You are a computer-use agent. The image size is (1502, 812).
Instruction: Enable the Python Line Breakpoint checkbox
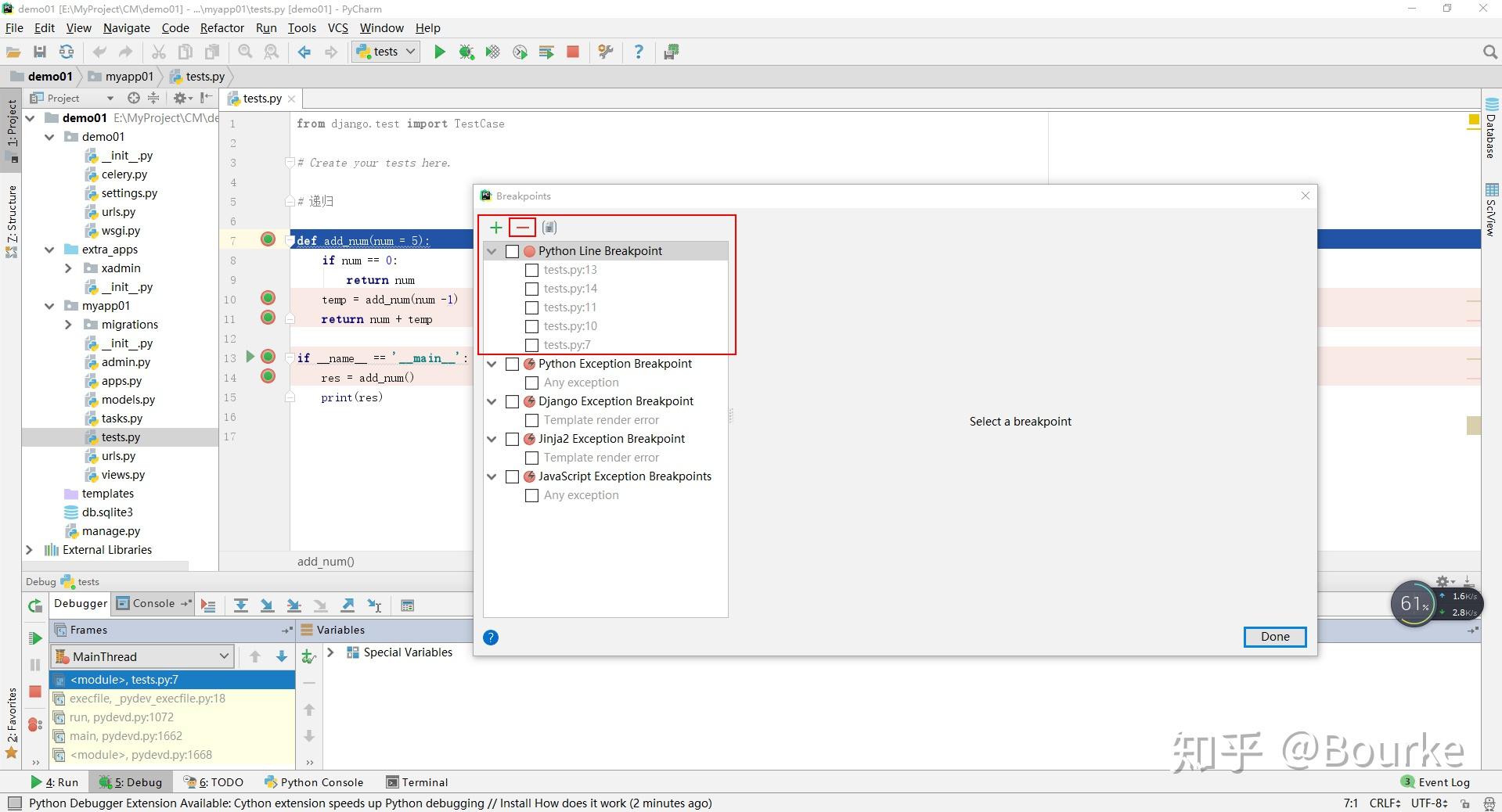pyautogui.click(x=513, y=251)
